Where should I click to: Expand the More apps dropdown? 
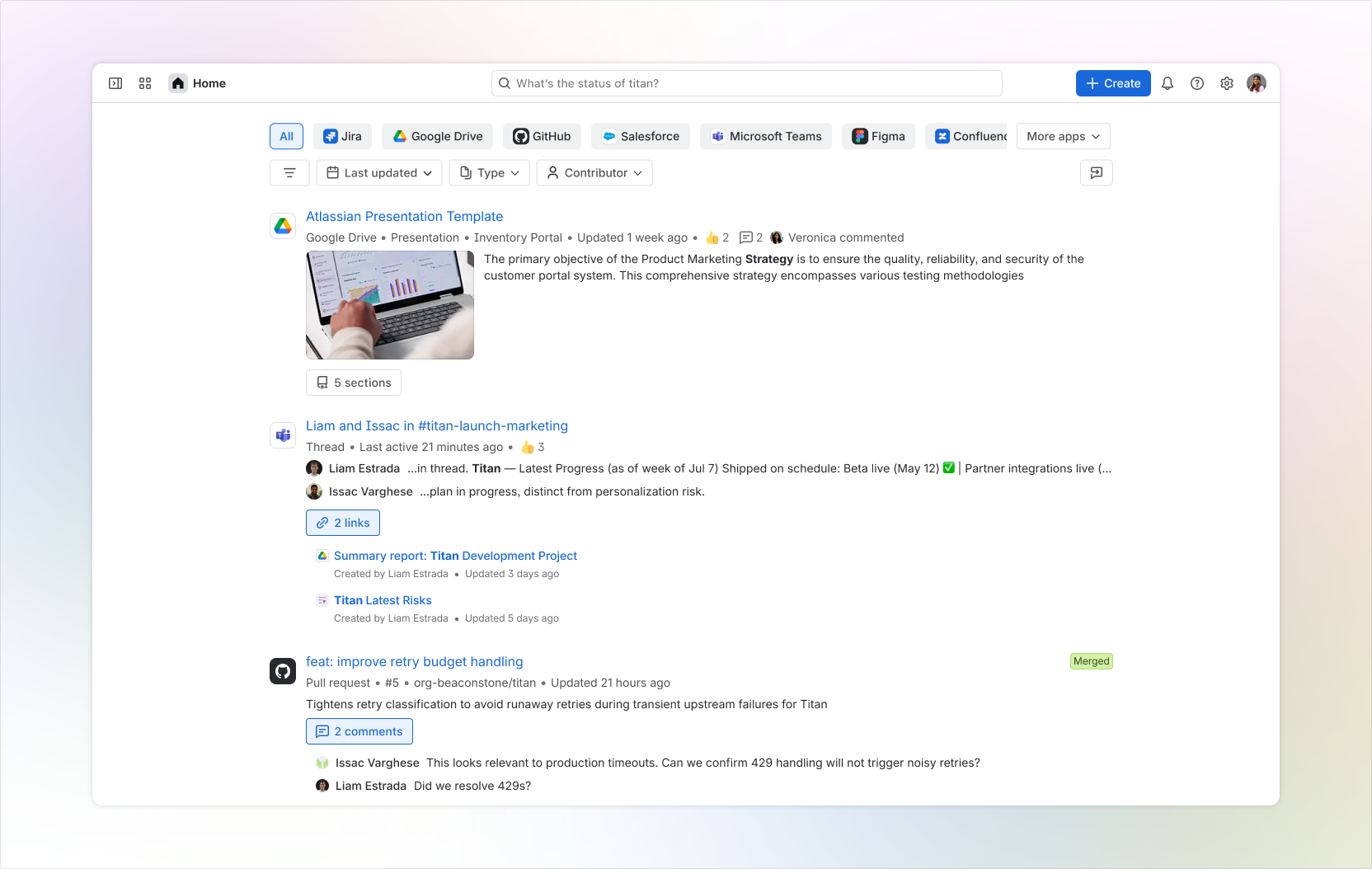1064,136
